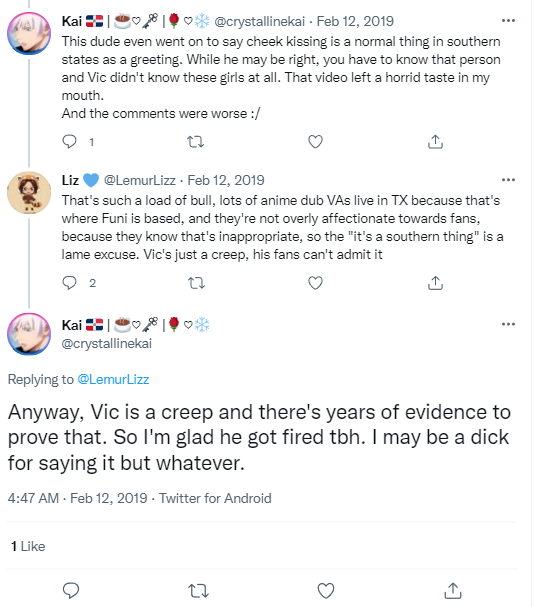Viewport: 534px width, 607px height.
Task: Click the Twitter for Android source label
Action: click(x=215, y=498)
